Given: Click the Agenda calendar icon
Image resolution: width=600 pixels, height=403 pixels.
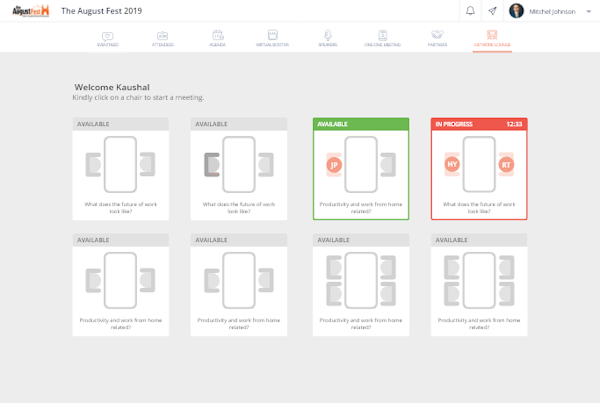Looking at the screenshot, I should click(x=217, y=36).
